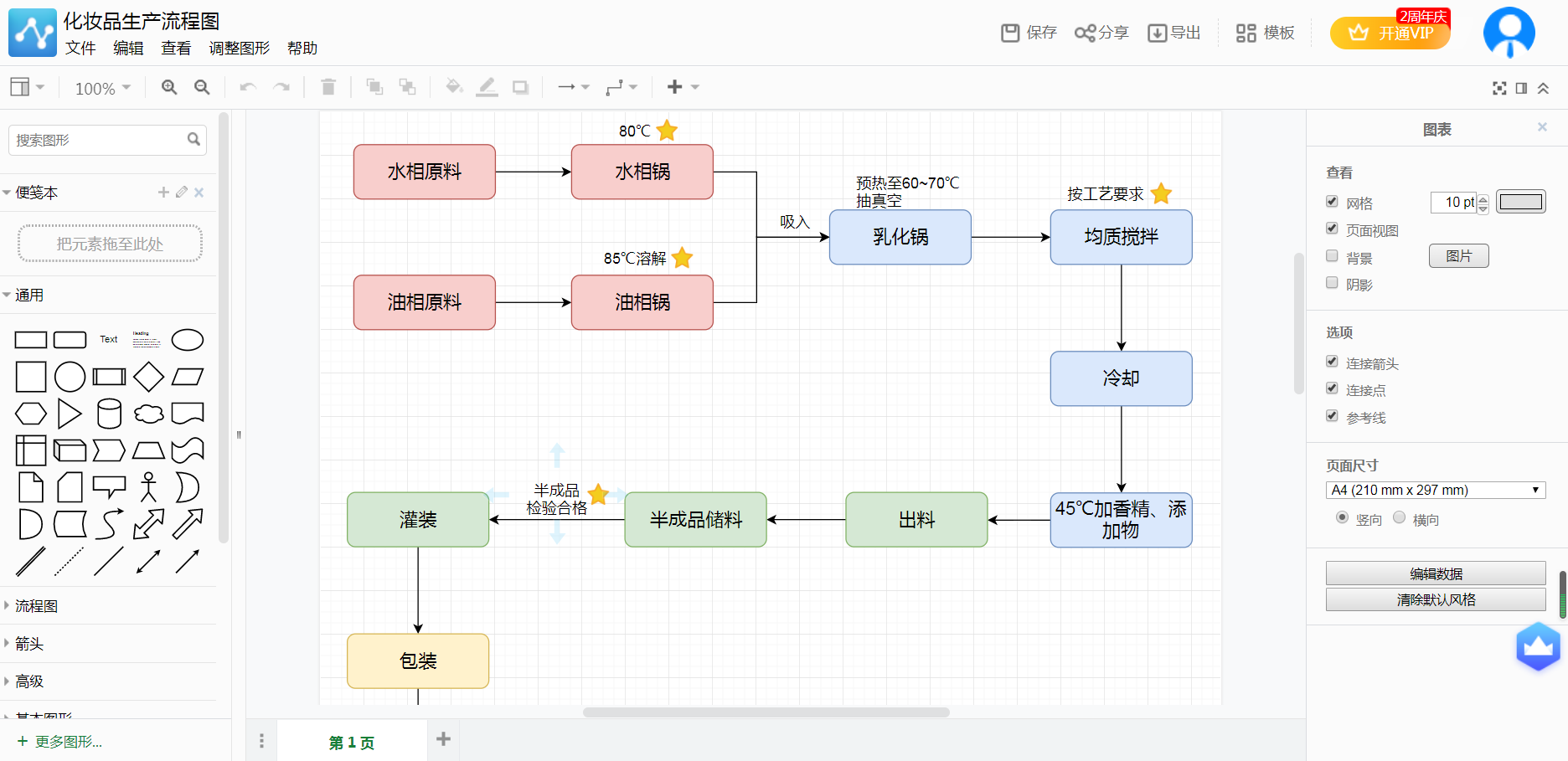Collapse the toolbar with double chevron icon
This screenshot has width=1568, height=761.
tap(1543, 88)
